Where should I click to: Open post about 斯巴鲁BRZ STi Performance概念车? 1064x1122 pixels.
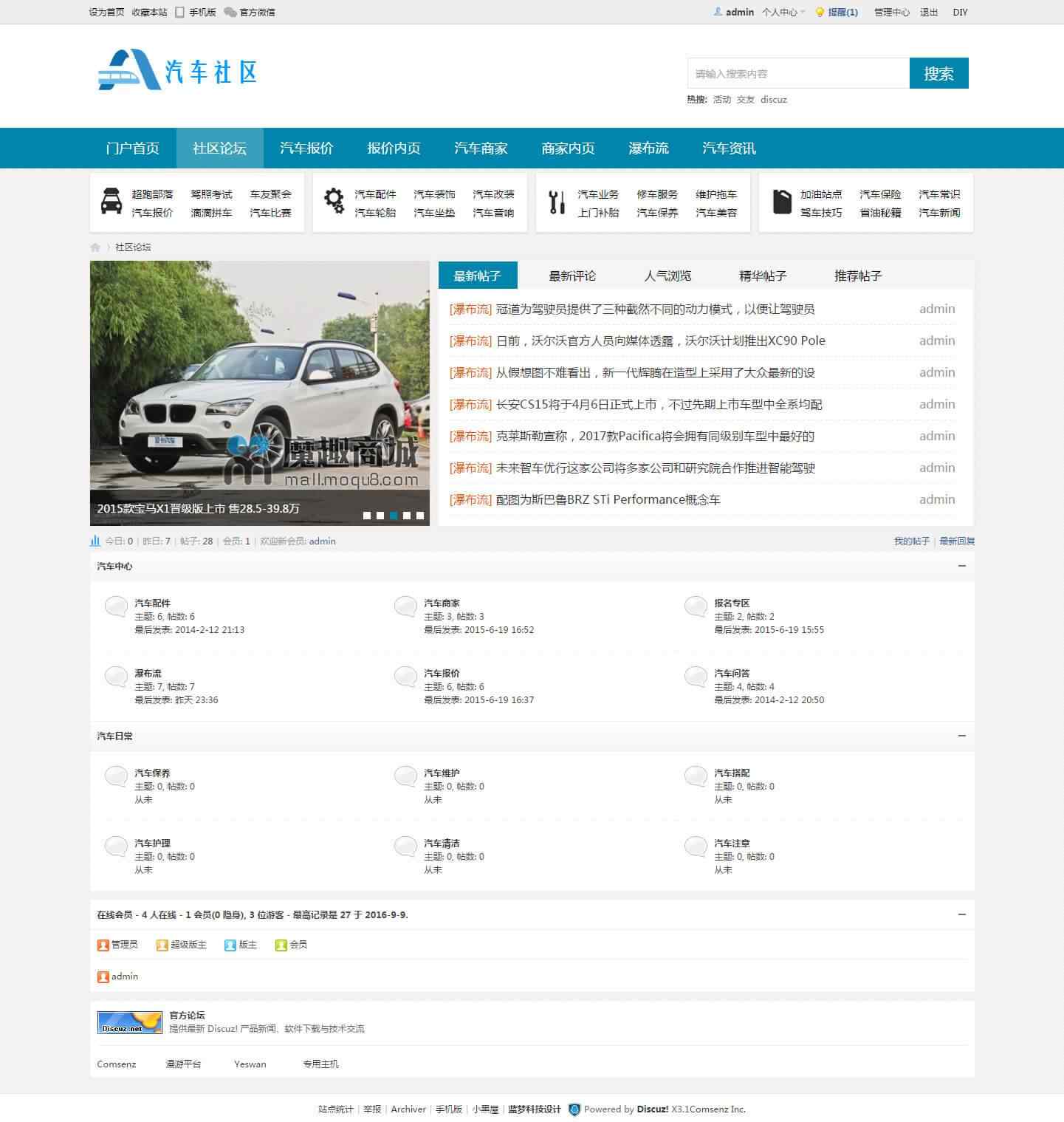pyautogui.click(x=608, y=499)
